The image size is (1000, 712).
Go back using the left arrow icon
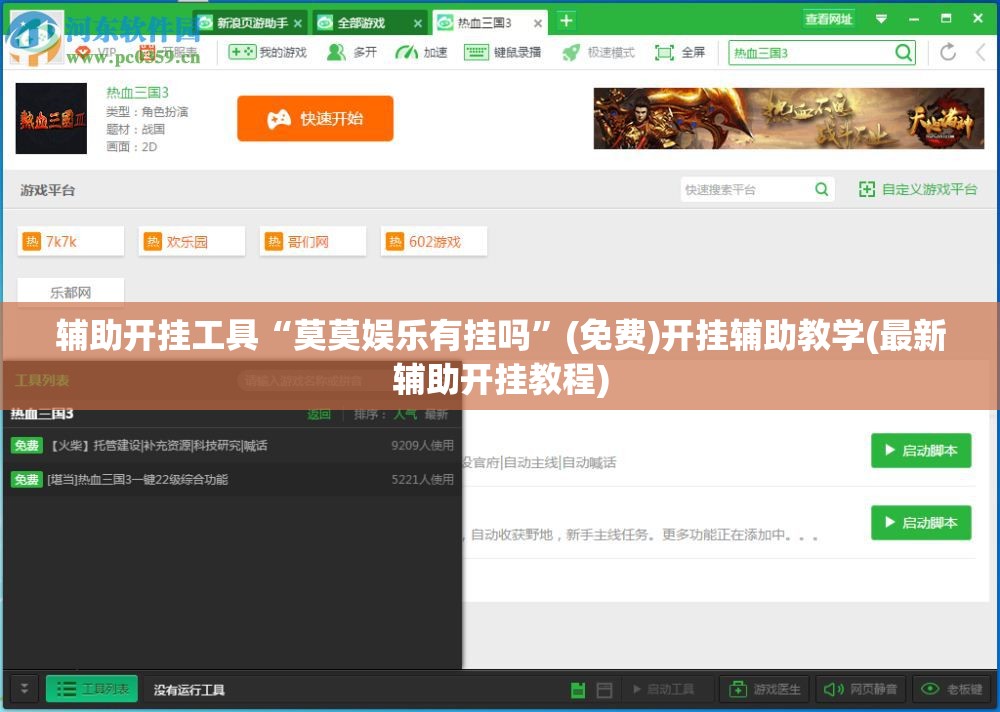981,52
